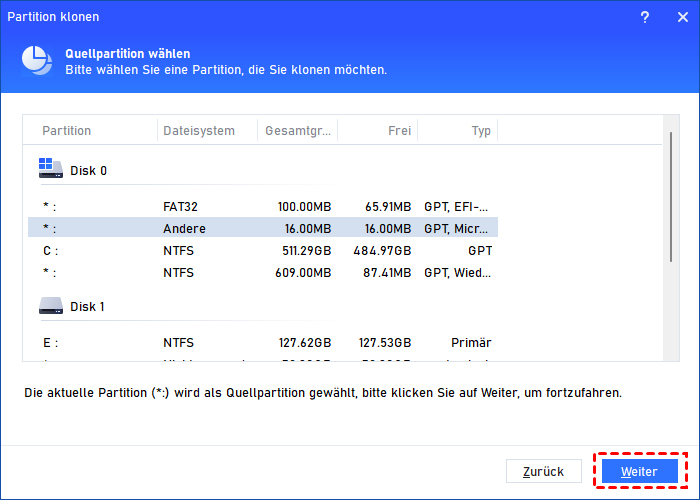700x500 pixels.
Task: Click Weiter to continue
Action: coord(639,471)
